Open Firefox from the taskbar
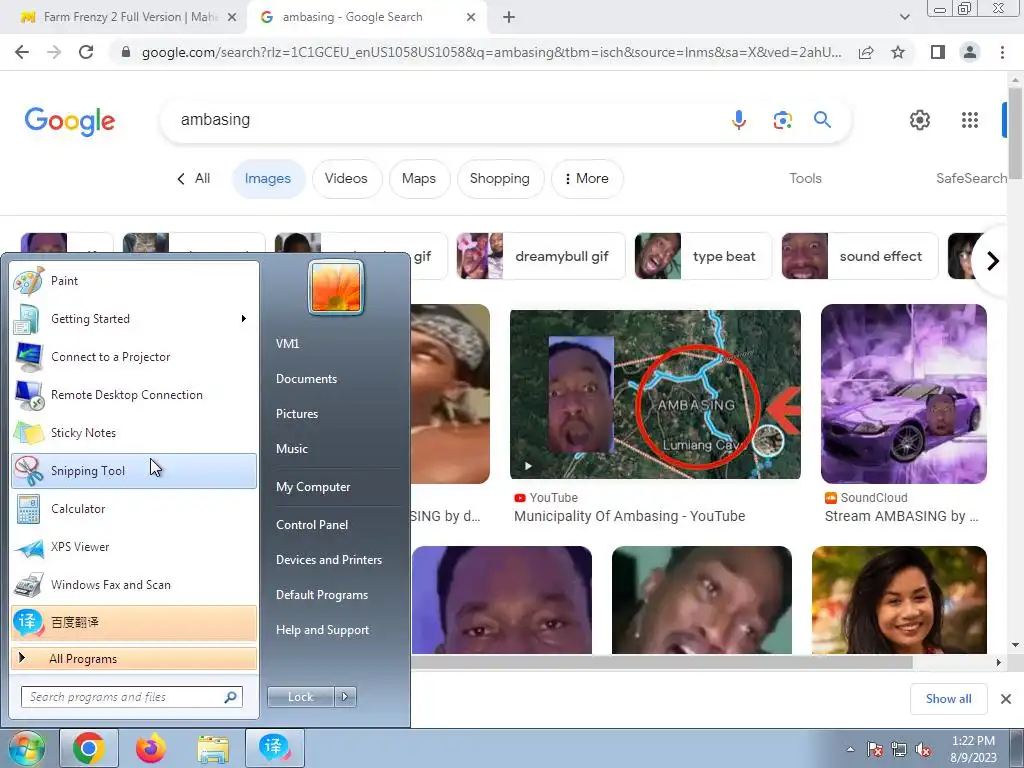1024x768 pixels. [151, 748]
